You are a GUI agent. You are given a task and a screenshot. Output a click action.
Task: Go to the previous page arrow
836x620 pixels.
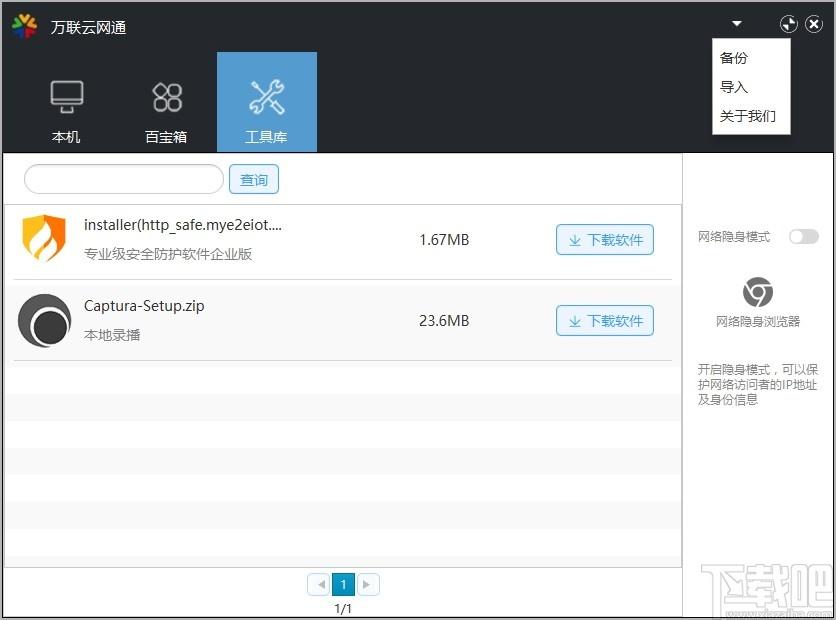click(x=319, y=584)
